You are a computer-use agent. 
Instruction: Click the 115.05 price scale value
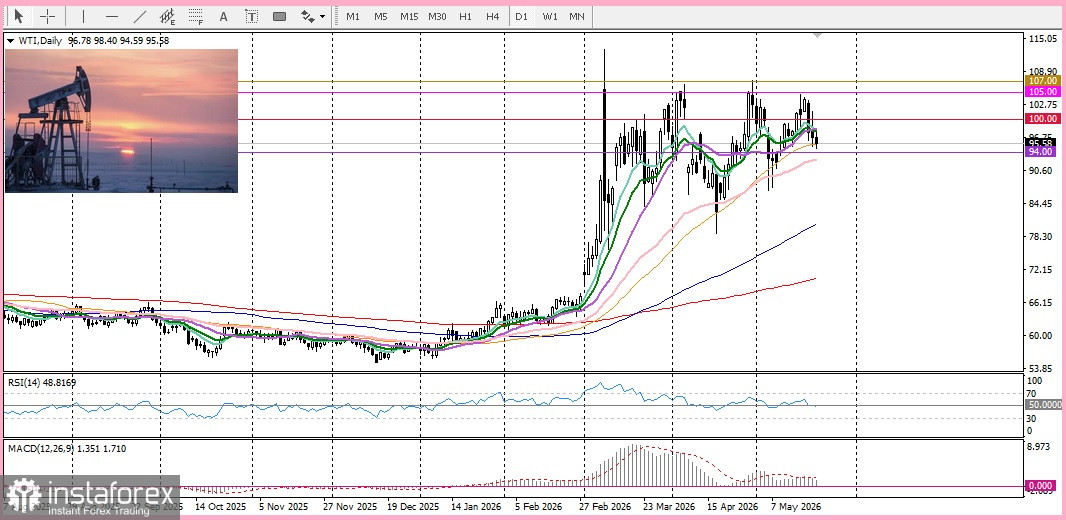click(1043, 39)
